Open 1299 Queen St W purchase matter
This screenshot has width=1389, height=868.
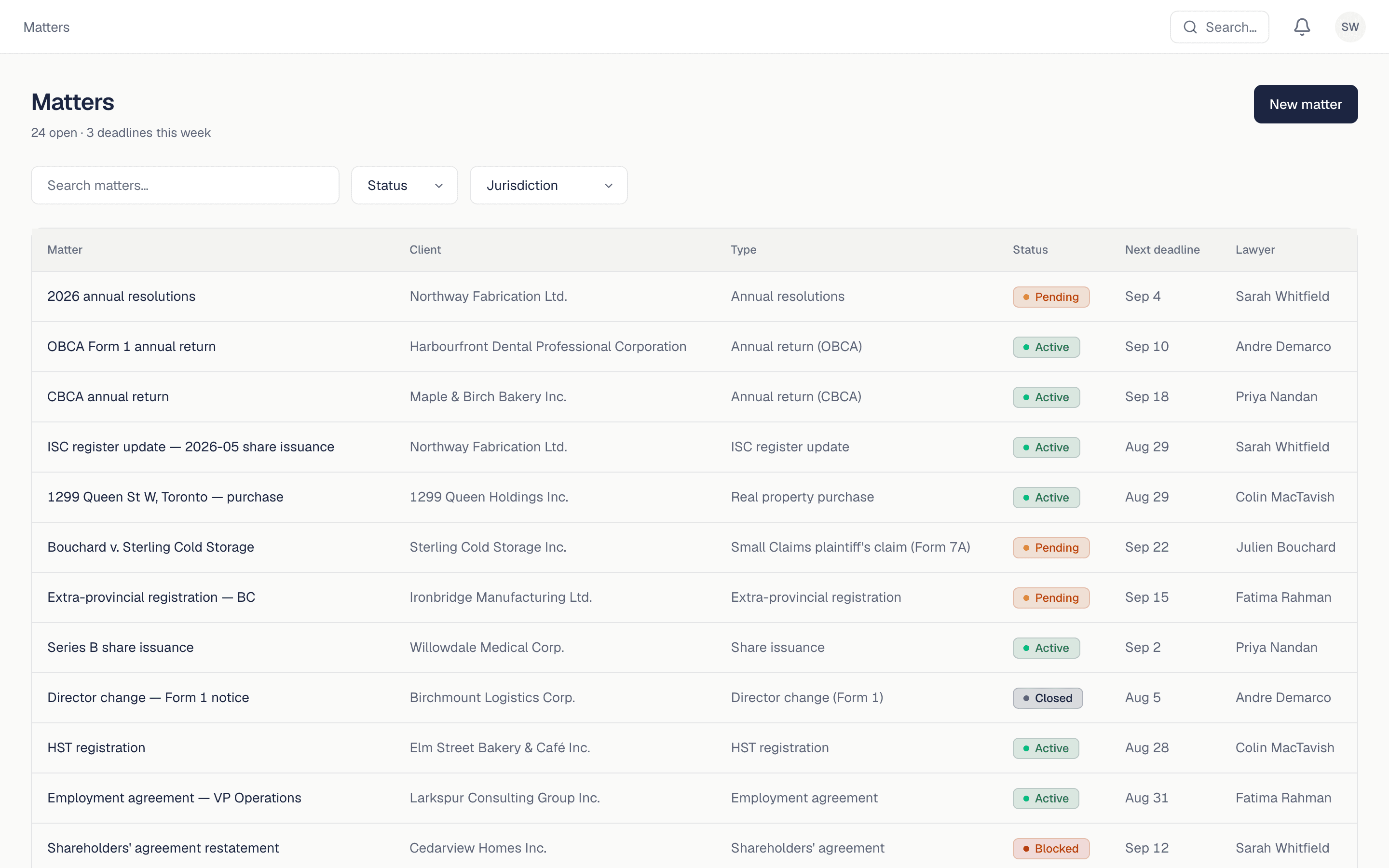pos(165,497)
